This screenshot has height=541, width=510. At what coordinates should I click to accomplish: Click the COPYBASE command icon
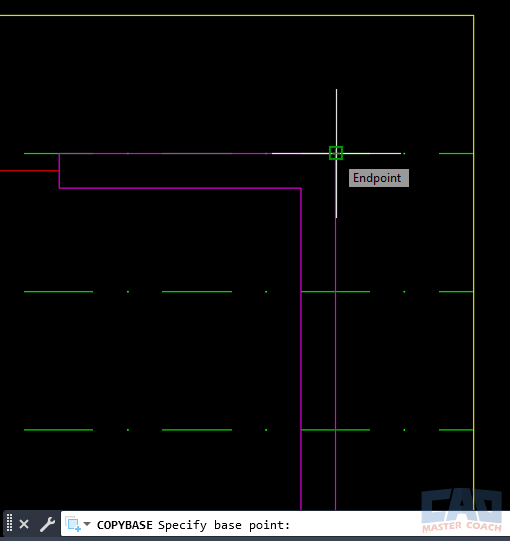73,524
